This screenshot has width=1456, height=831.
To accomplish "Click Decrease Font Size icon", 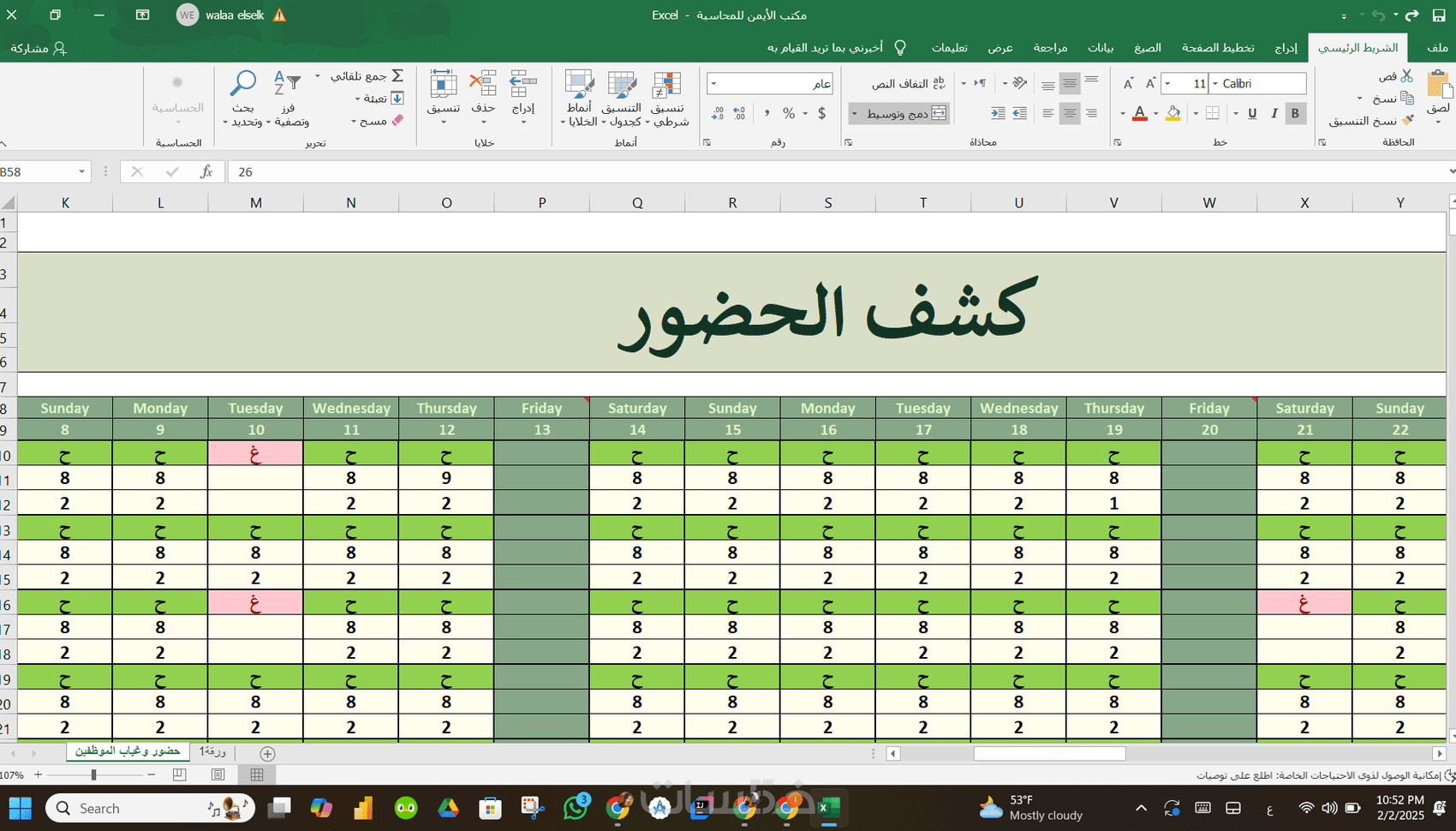I will (x=1128, y=83).
